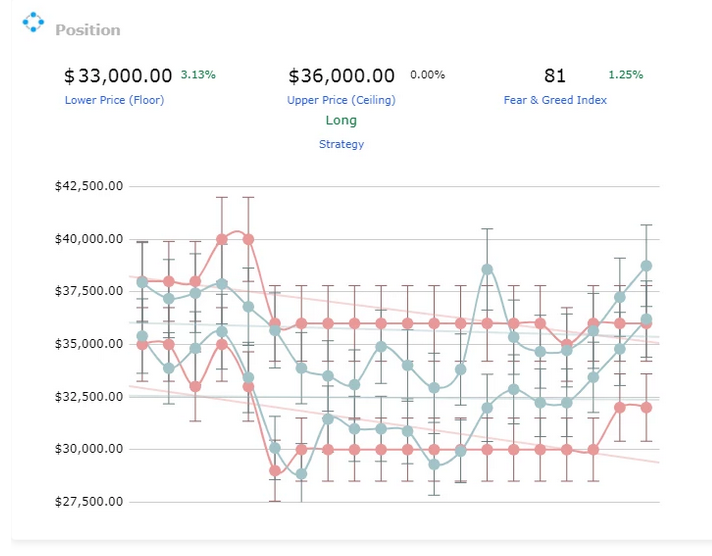Click the green Long strategy label
The width and height of the screenshot is (712, 556).
(x=341, y=120)
